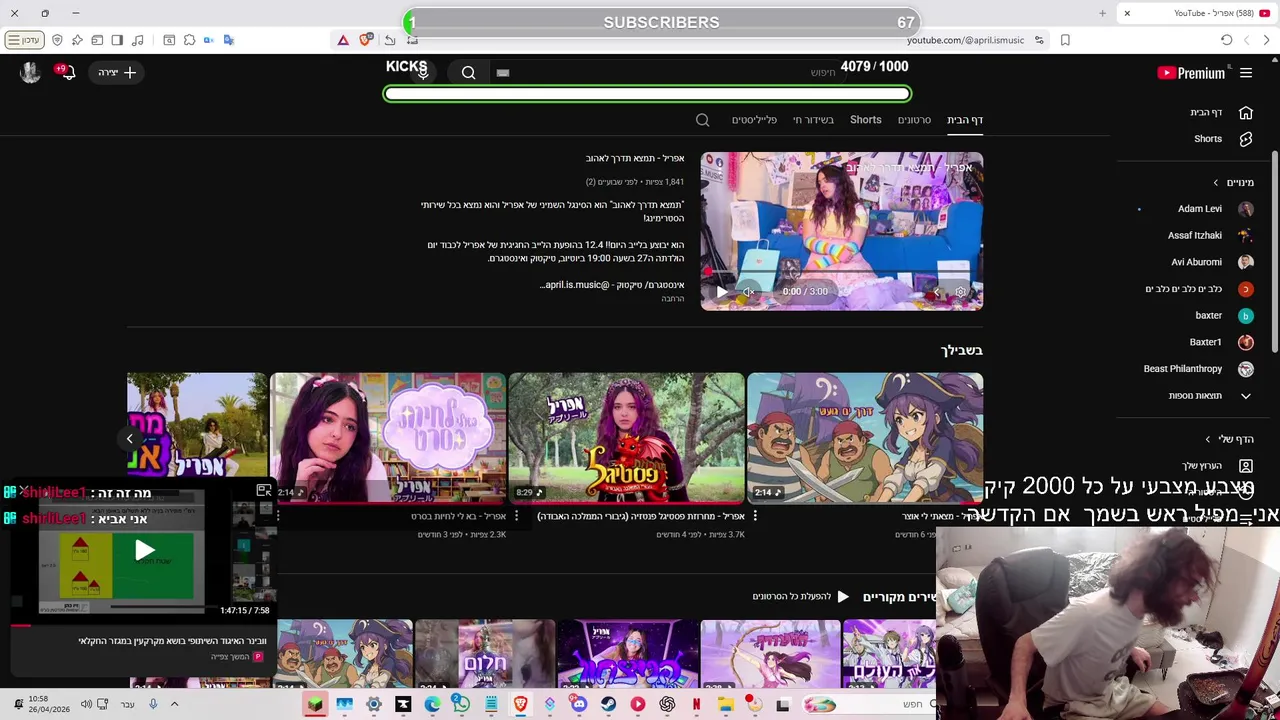This screenshot has height=720, width=1280.
Task: Expand the subscriptions 'מינויים' section chevron
Action: tap(1216, 183)
